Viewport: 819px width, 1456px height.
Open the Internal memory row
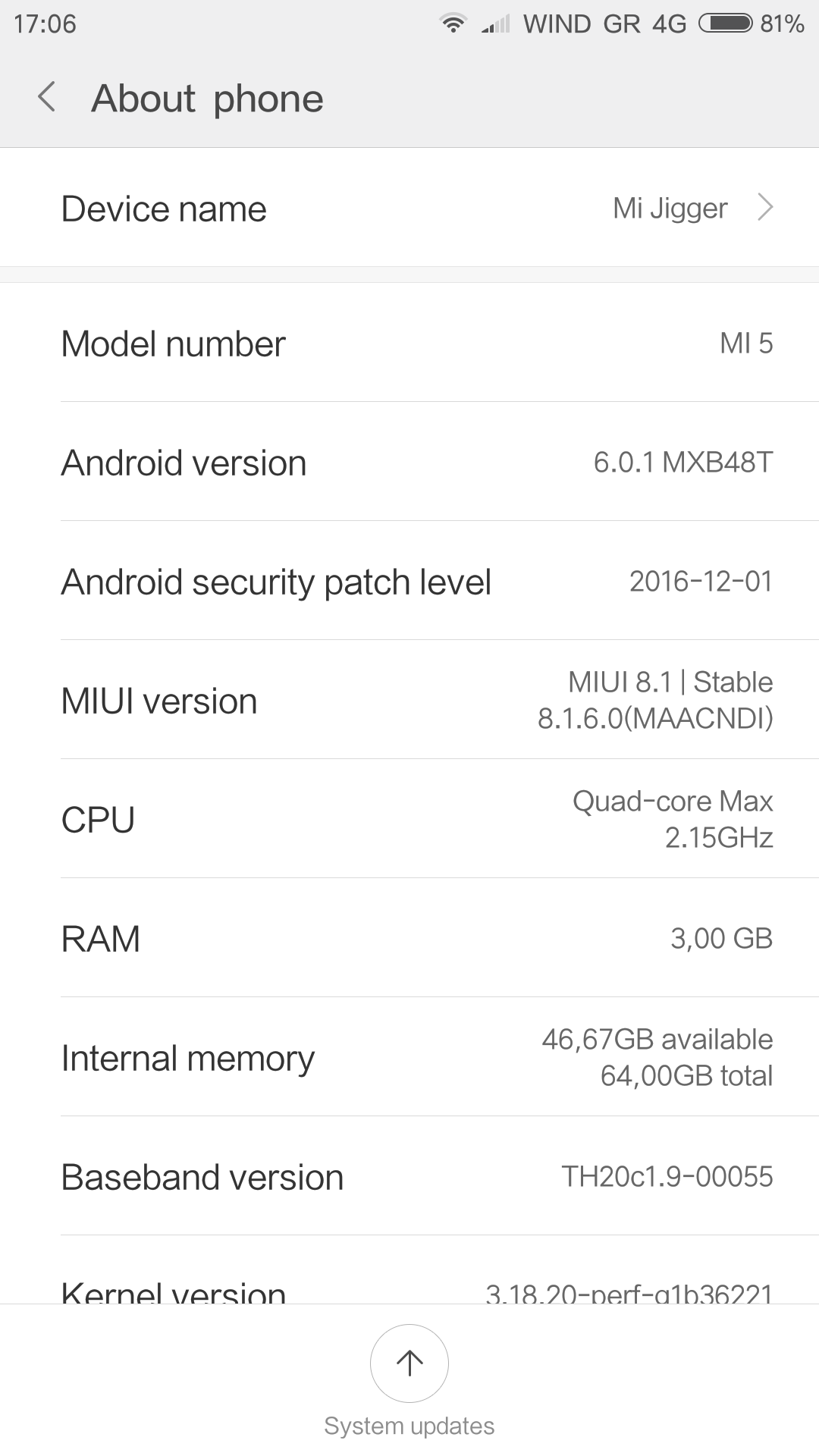[409, 1058]
